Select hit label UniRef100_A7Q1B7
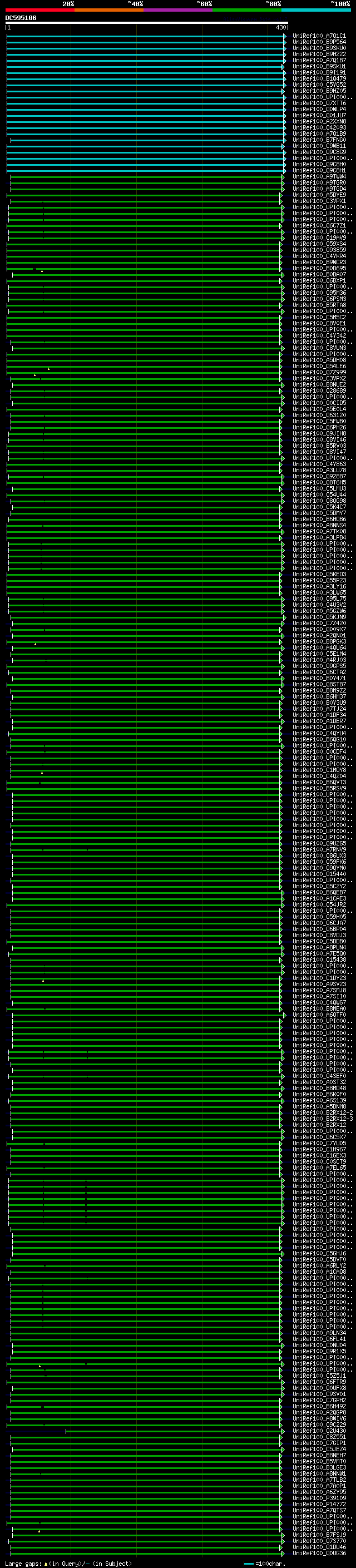The image size is (356, 1568). [319, 60]
